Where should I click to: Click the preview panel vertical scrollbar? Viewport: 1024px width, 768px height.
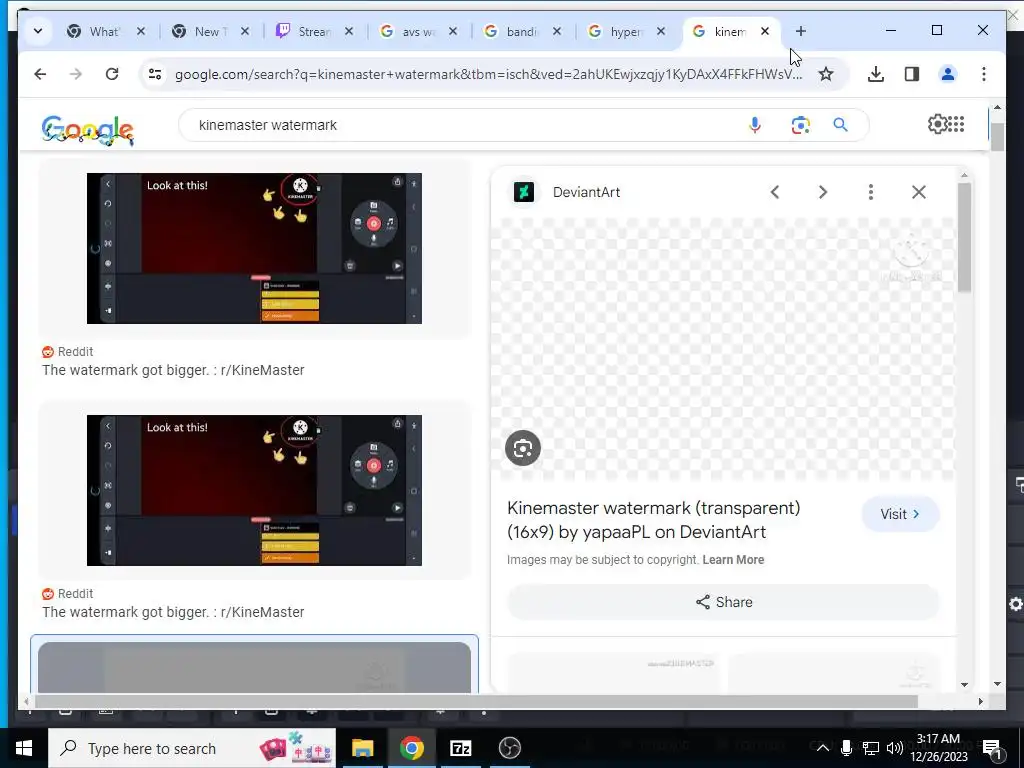pyautogui.click(x=964, y=238)
